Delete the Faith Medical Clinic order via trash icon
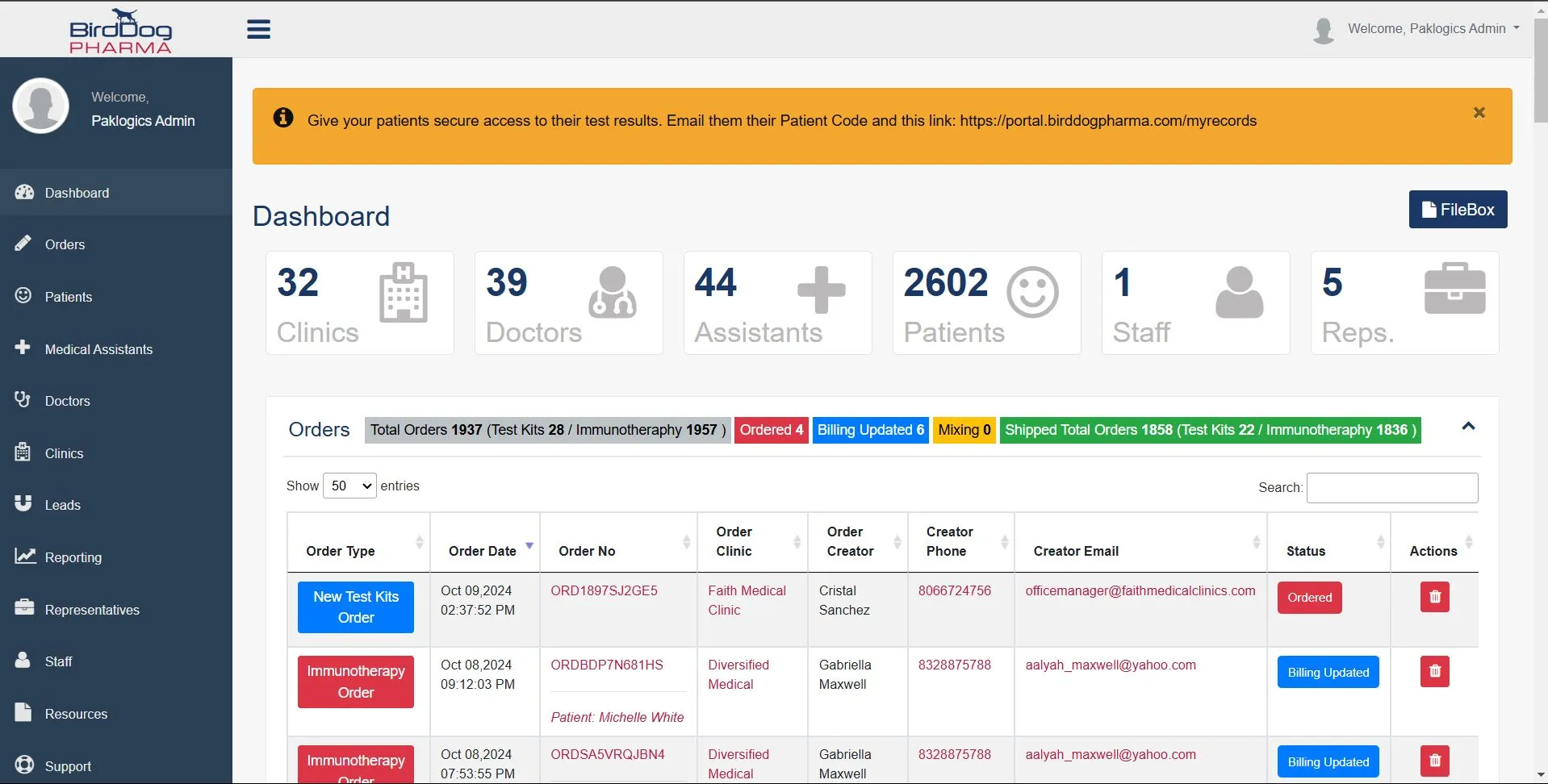 click(x=1434, y=598)
